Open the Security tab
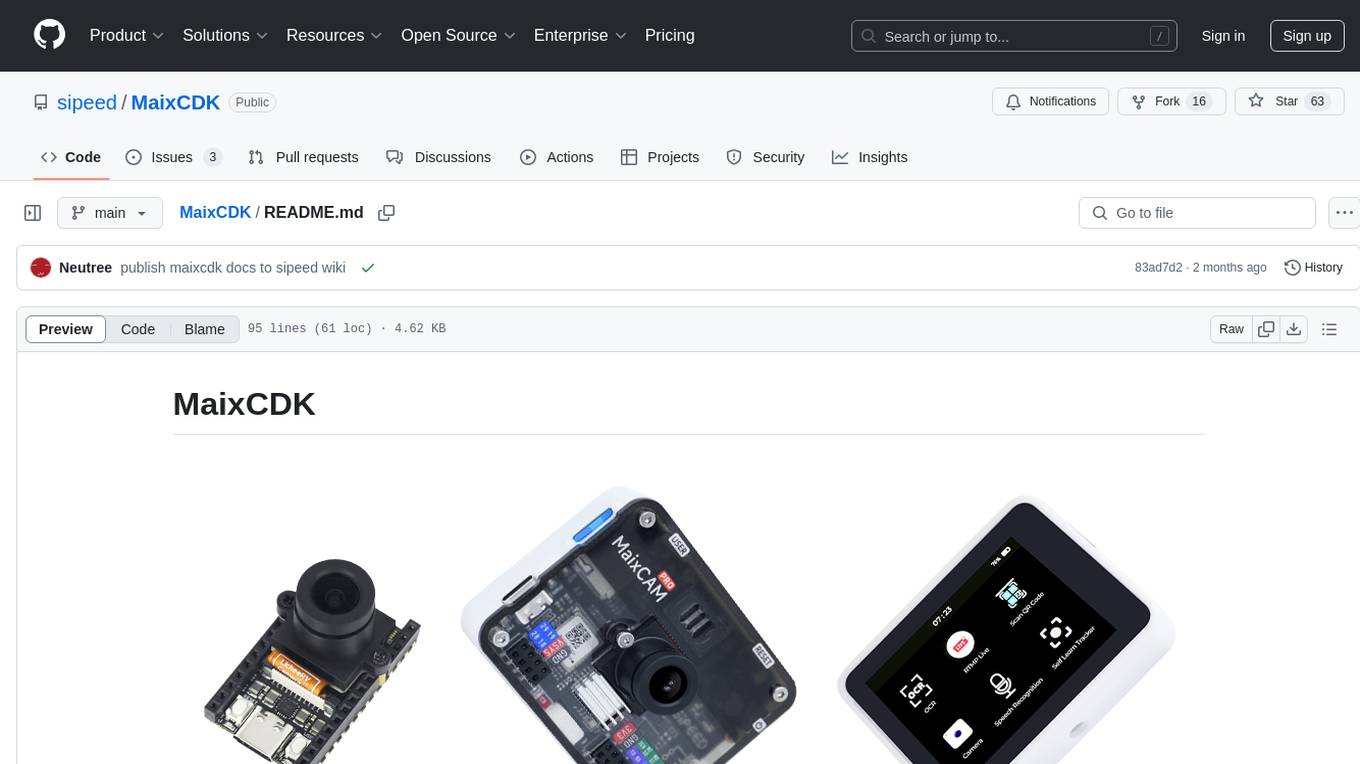This screenshot has width=1360, height=764. click(766, 157)
